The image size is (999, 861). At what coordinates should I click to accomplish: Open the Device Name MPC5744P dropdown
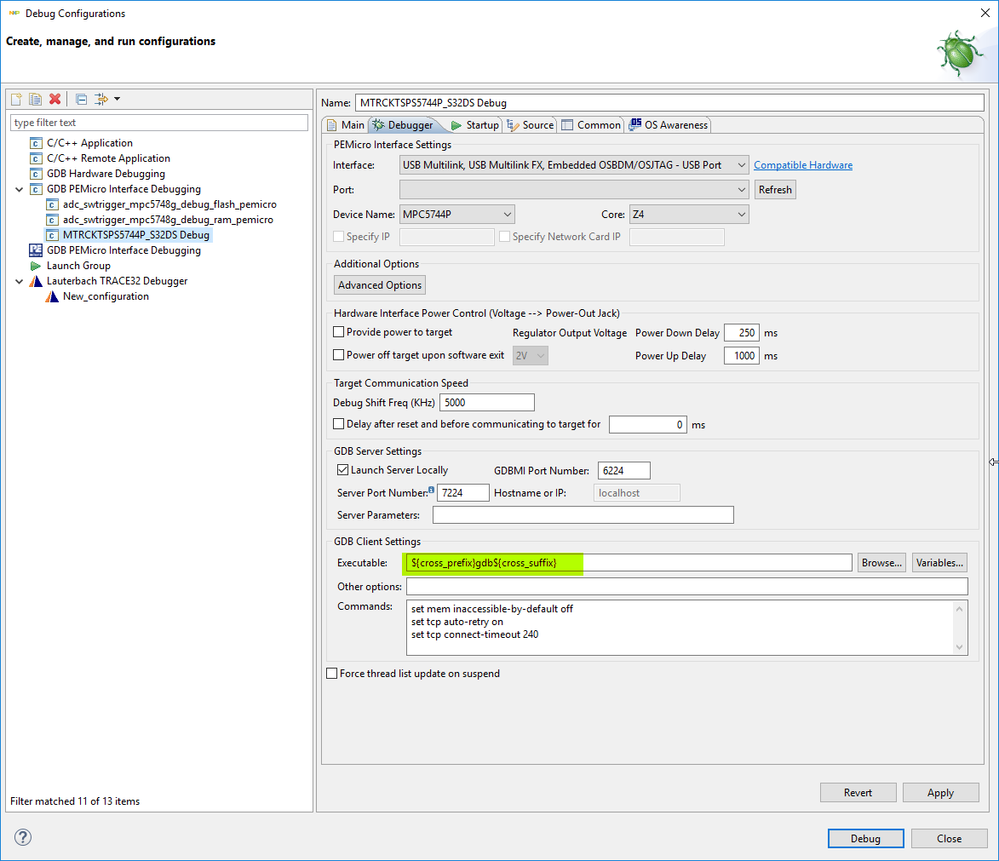tap(457, 214)
